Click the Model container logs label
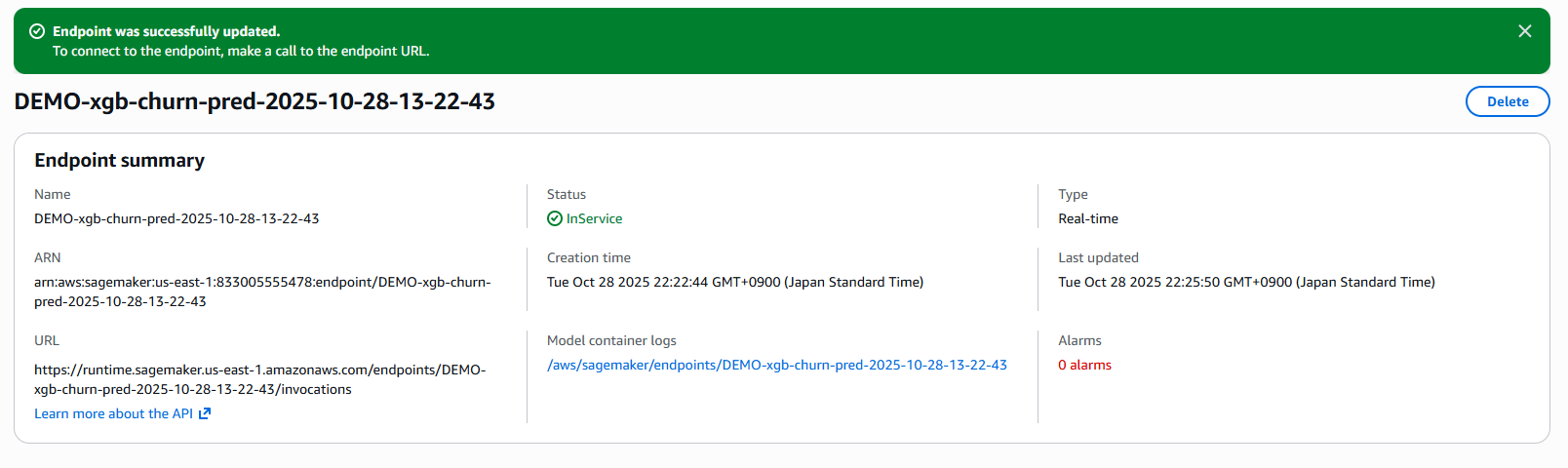The height and width of the screenshot is (468, 1568). tap(611, 340)
